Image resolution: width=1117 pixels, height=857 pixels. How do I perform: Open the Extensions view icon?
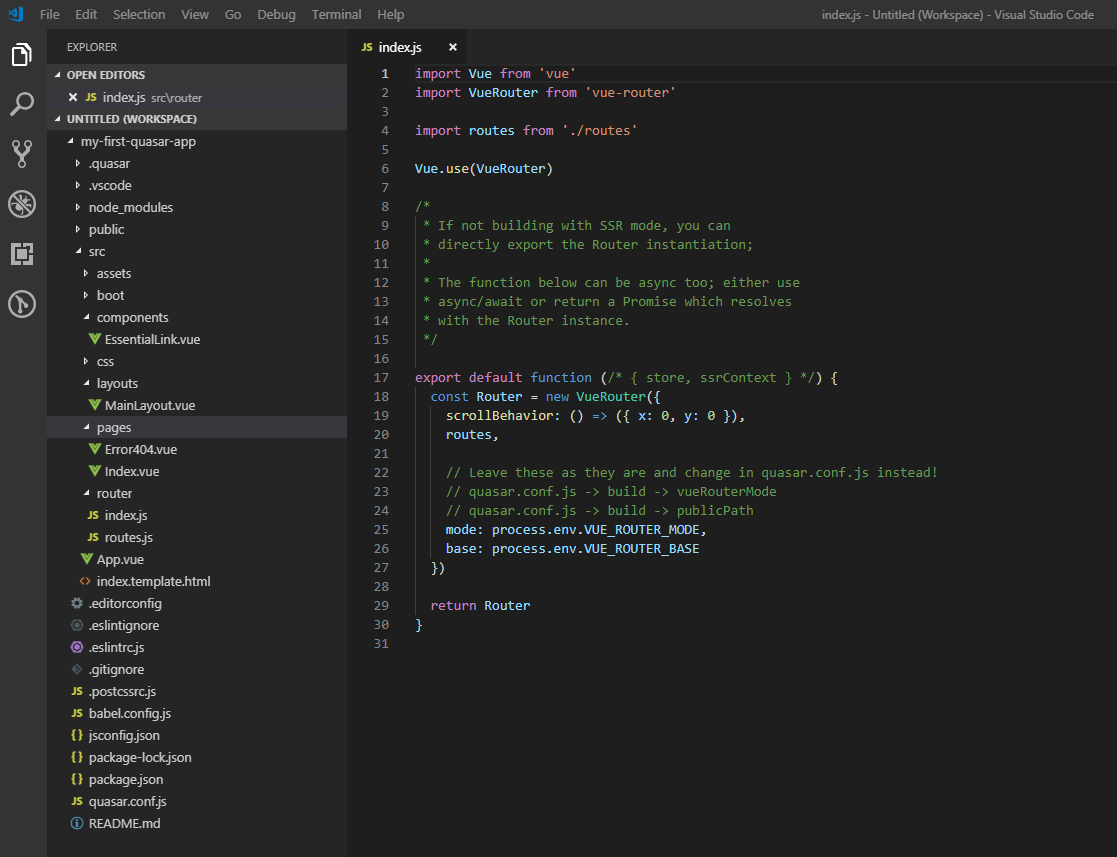coord(22,254)
